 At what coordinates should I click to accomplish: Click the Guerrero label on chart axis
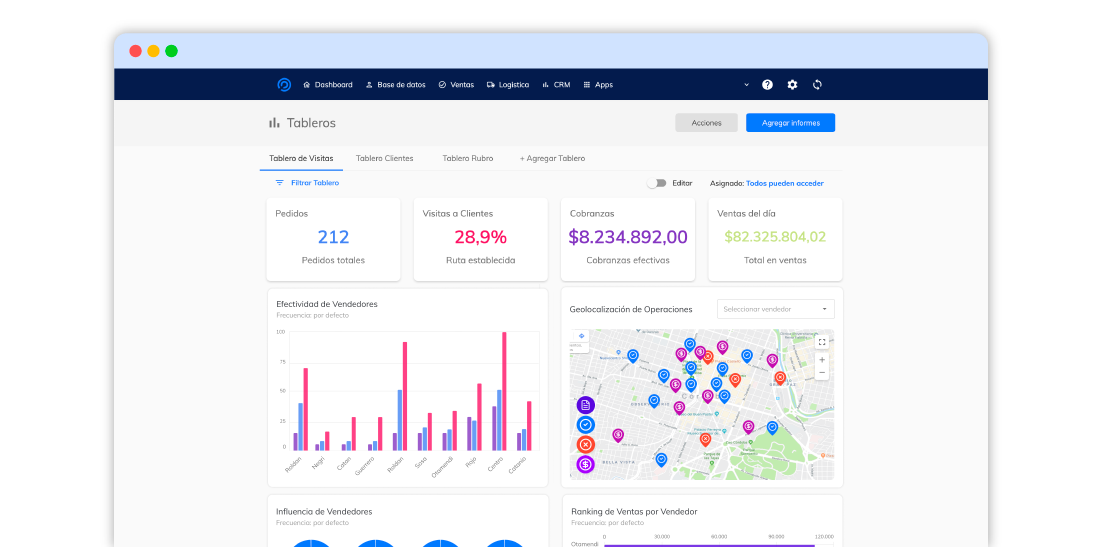pos(365,466)
